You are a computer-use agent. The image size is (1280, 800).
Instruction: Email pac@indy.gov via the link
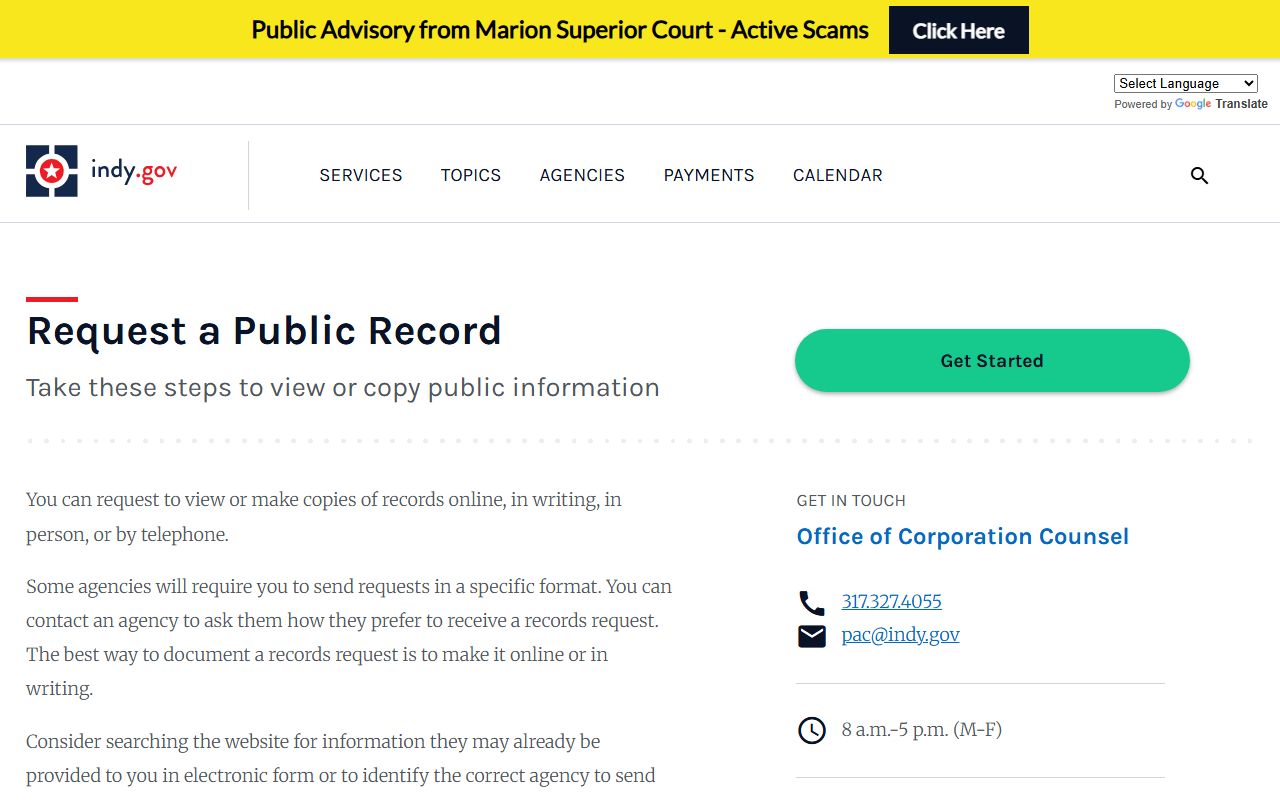pos(901,635)
